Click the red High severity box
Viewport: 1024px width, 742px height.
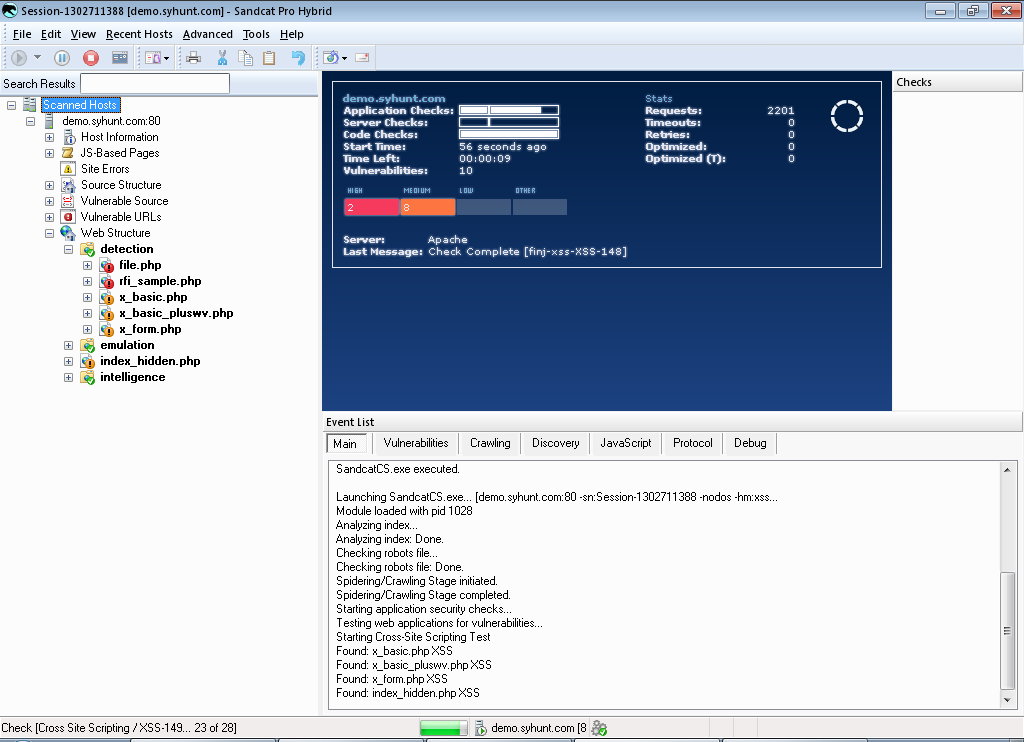(371, 208)
